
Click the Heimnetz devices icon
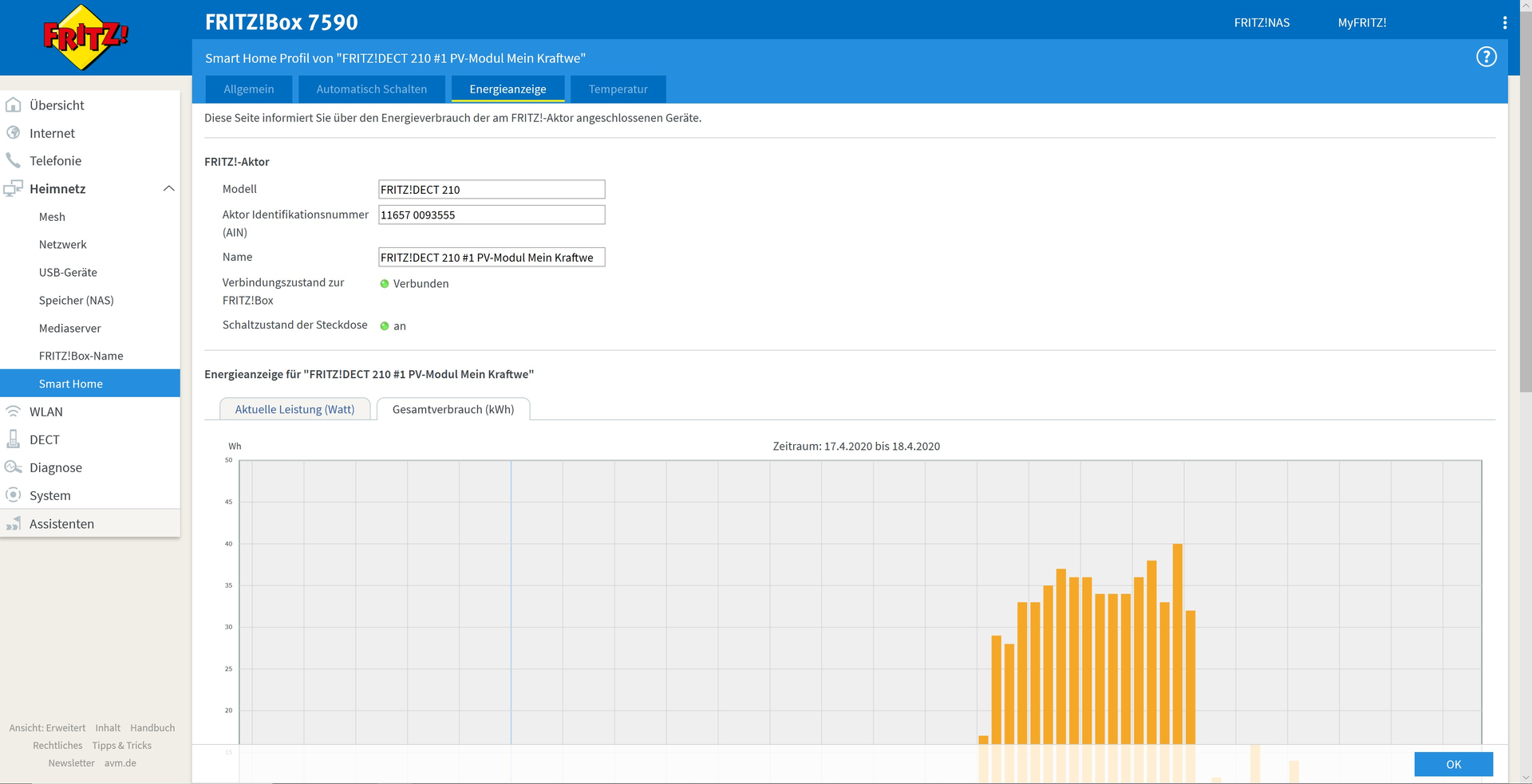14,188
